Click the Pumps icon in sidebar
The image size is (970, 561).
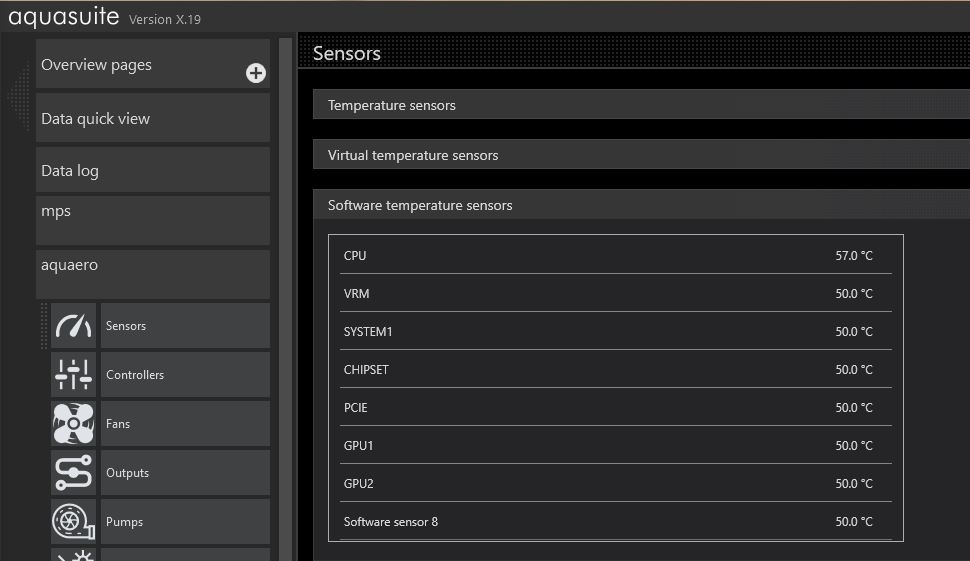(73, 522)
